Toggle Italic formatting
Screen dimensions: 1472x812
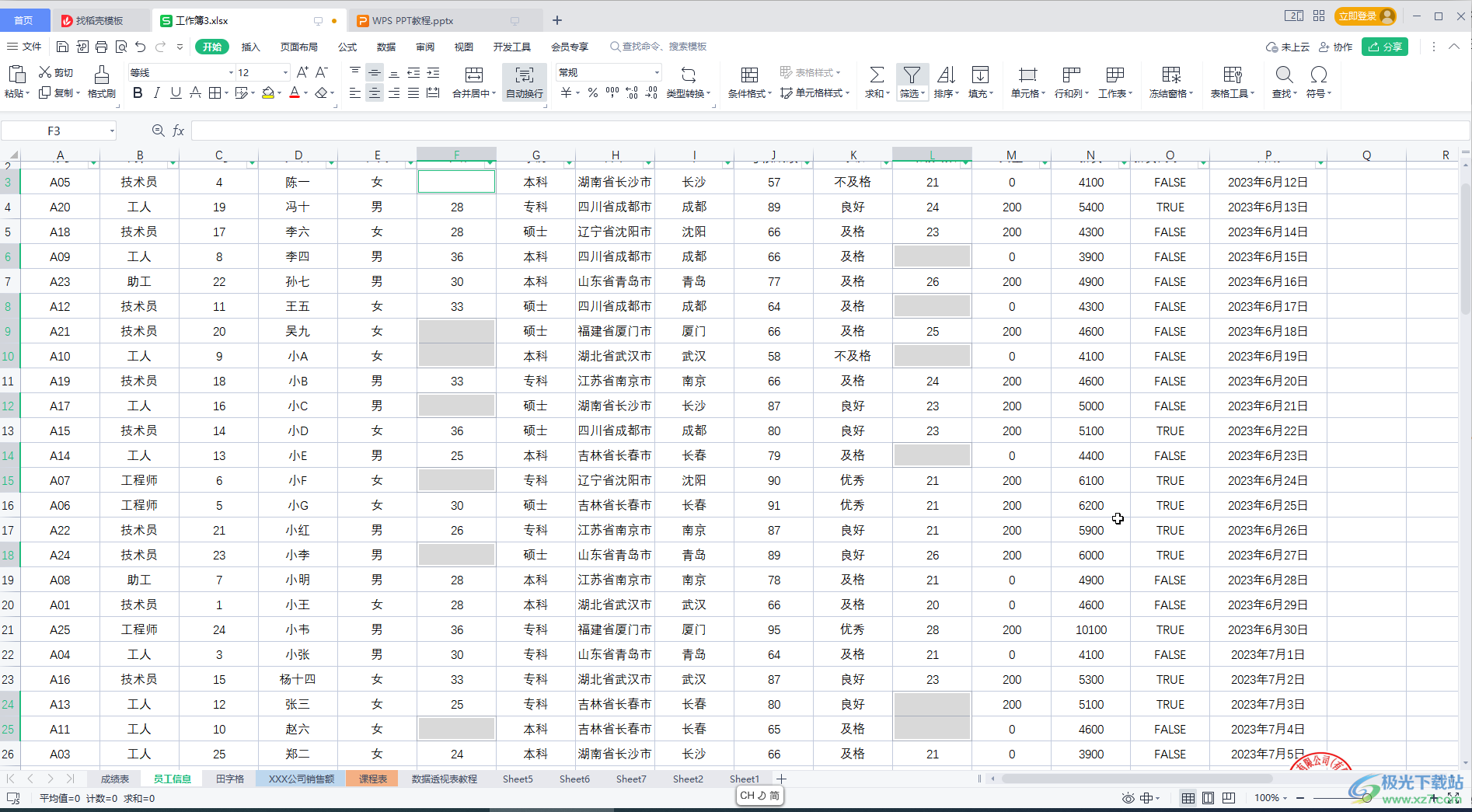(157, 93)
